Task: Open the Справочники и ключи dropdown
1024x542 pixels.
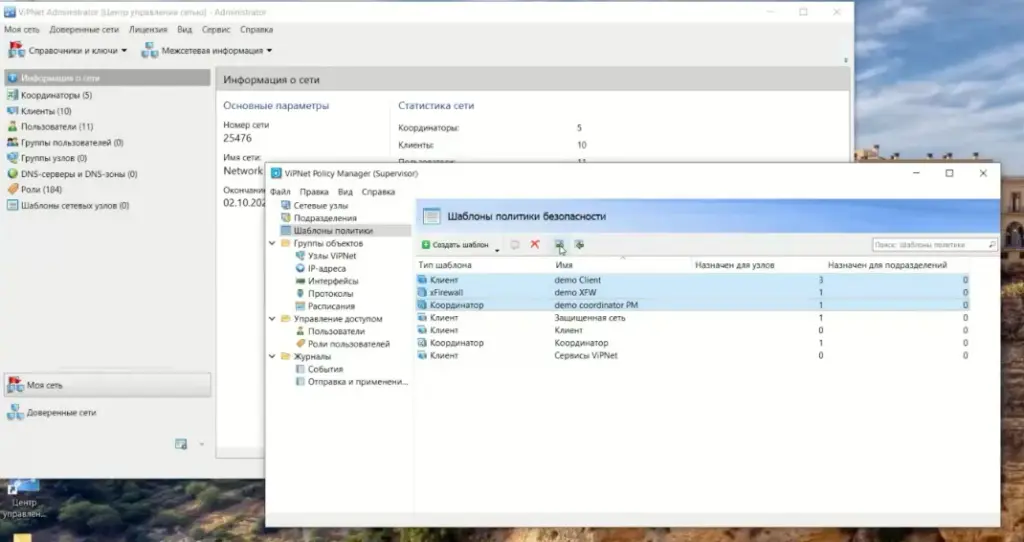Action: [x=68, y=50]
